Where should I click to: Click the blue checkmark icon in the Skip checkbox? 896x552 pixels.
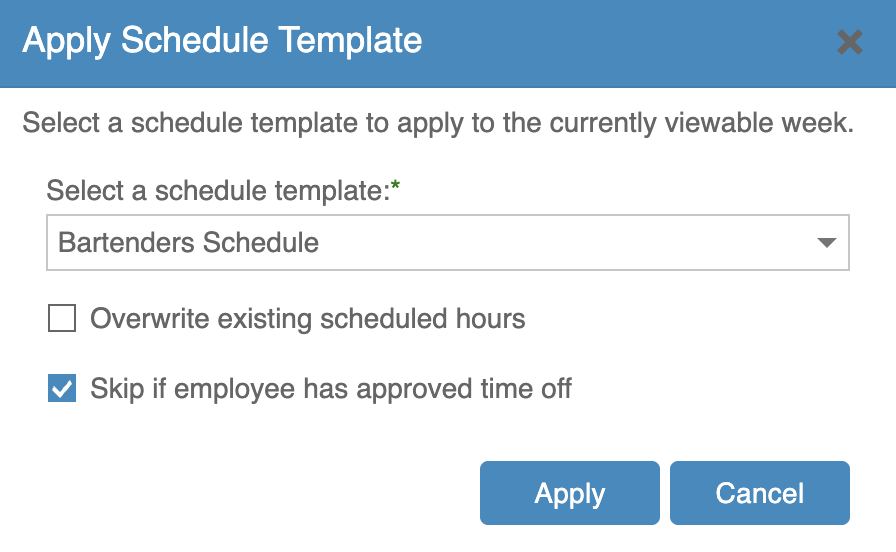pos(62,388)
